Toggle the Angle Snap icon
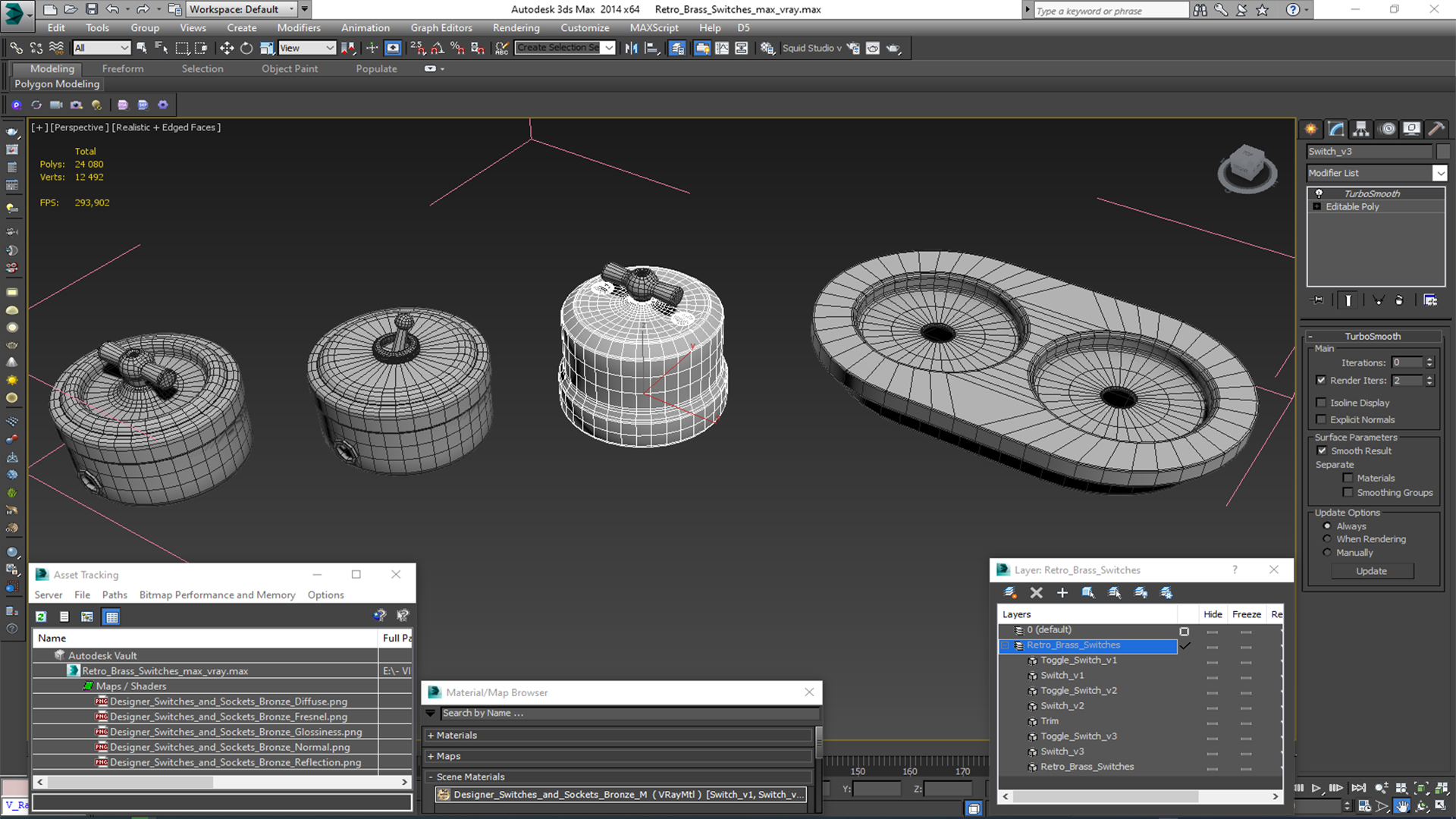This screenshot has height=819, width=1456. [x=438, y=48]
